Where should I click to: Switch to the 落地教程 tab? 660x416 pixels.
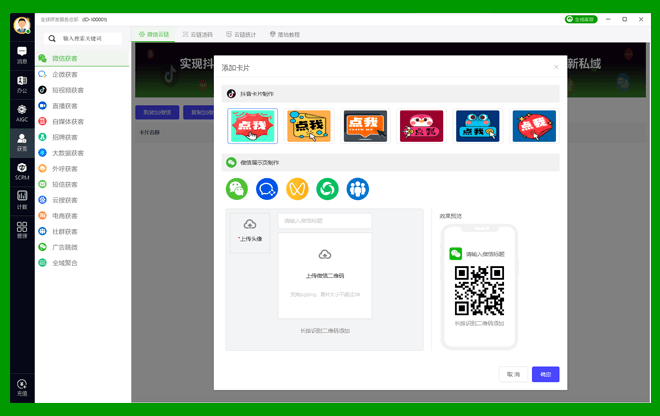coord(285,34)
